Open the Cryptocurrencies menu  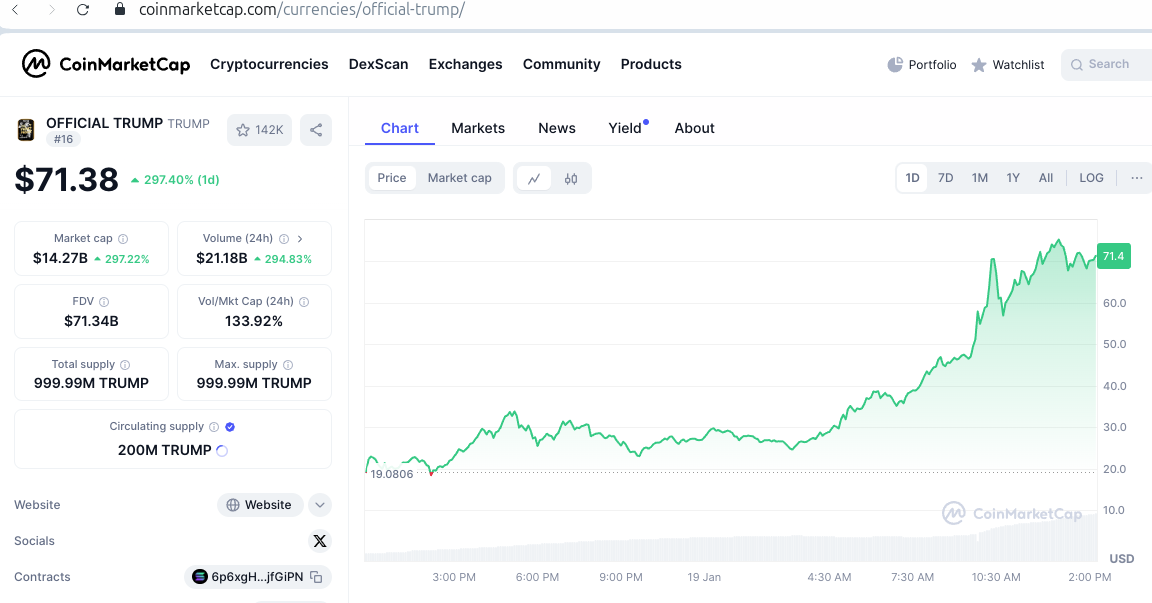pos(269,64)
